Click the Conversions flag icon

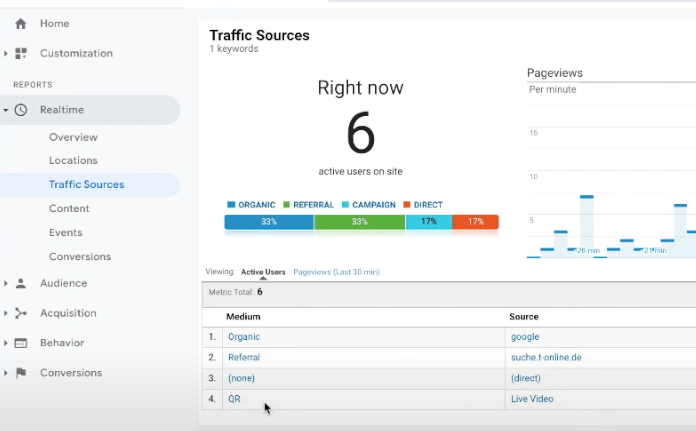coord(21,373)
